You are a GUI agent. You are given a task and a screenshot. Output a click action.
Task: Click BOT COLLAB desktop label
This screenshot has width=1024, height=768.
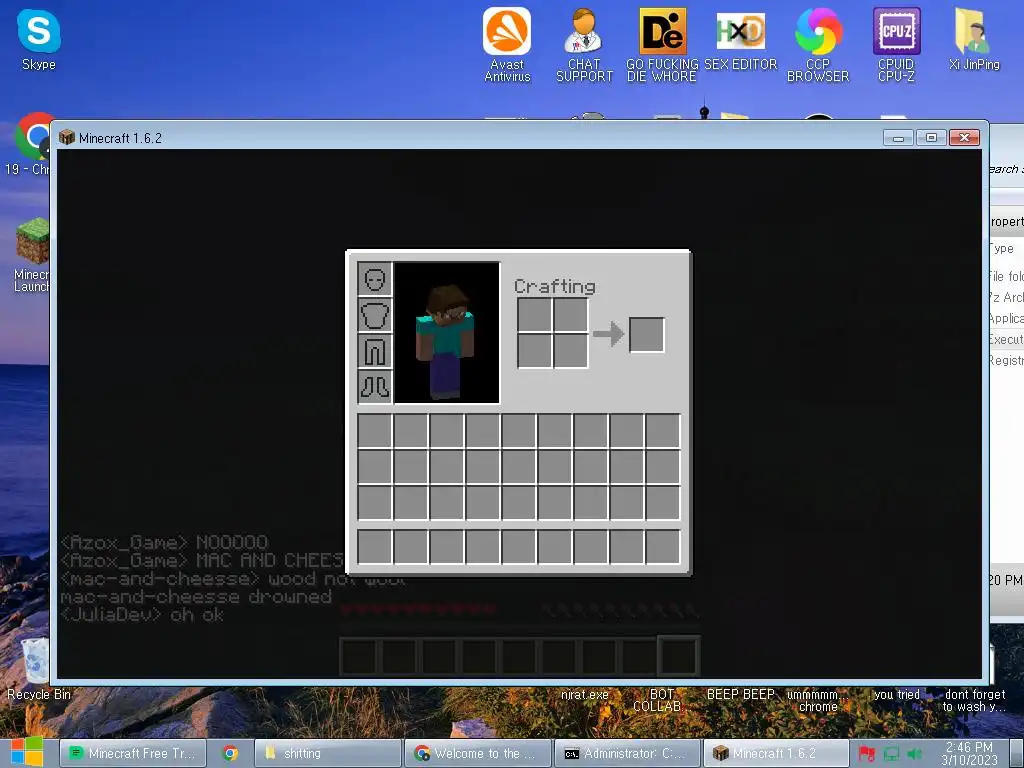[x=660, y=701]
